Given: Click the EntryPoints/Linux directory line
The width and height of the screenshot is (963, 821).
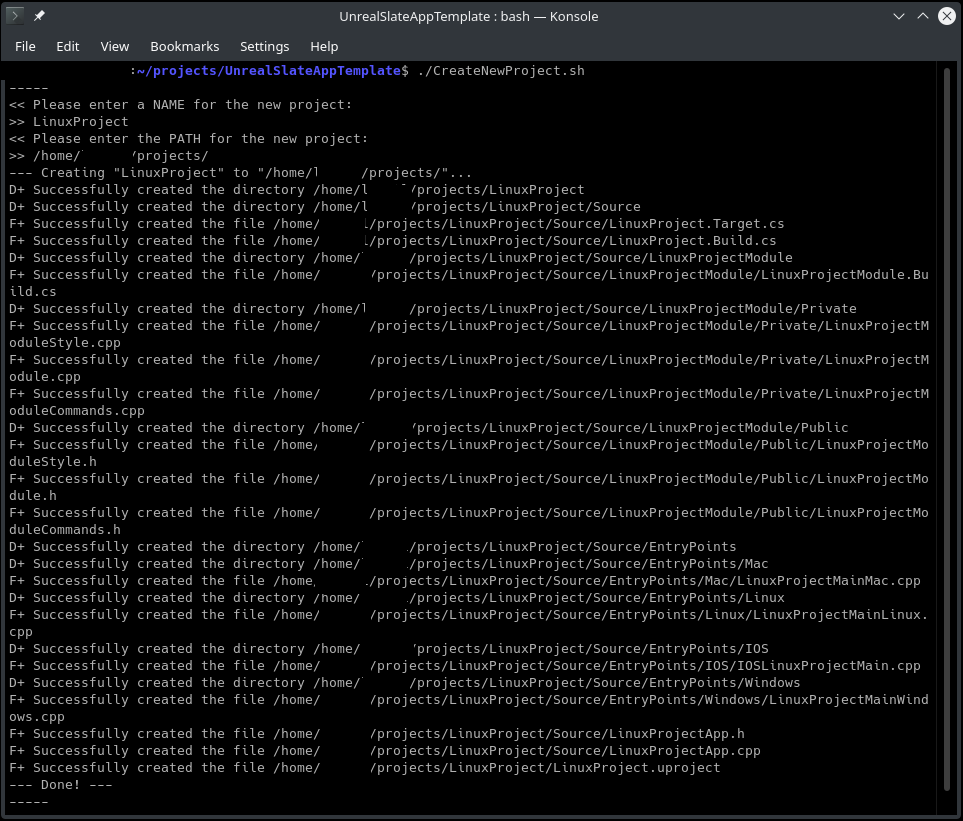Looking at the screenshot, I should pos(397,597).
